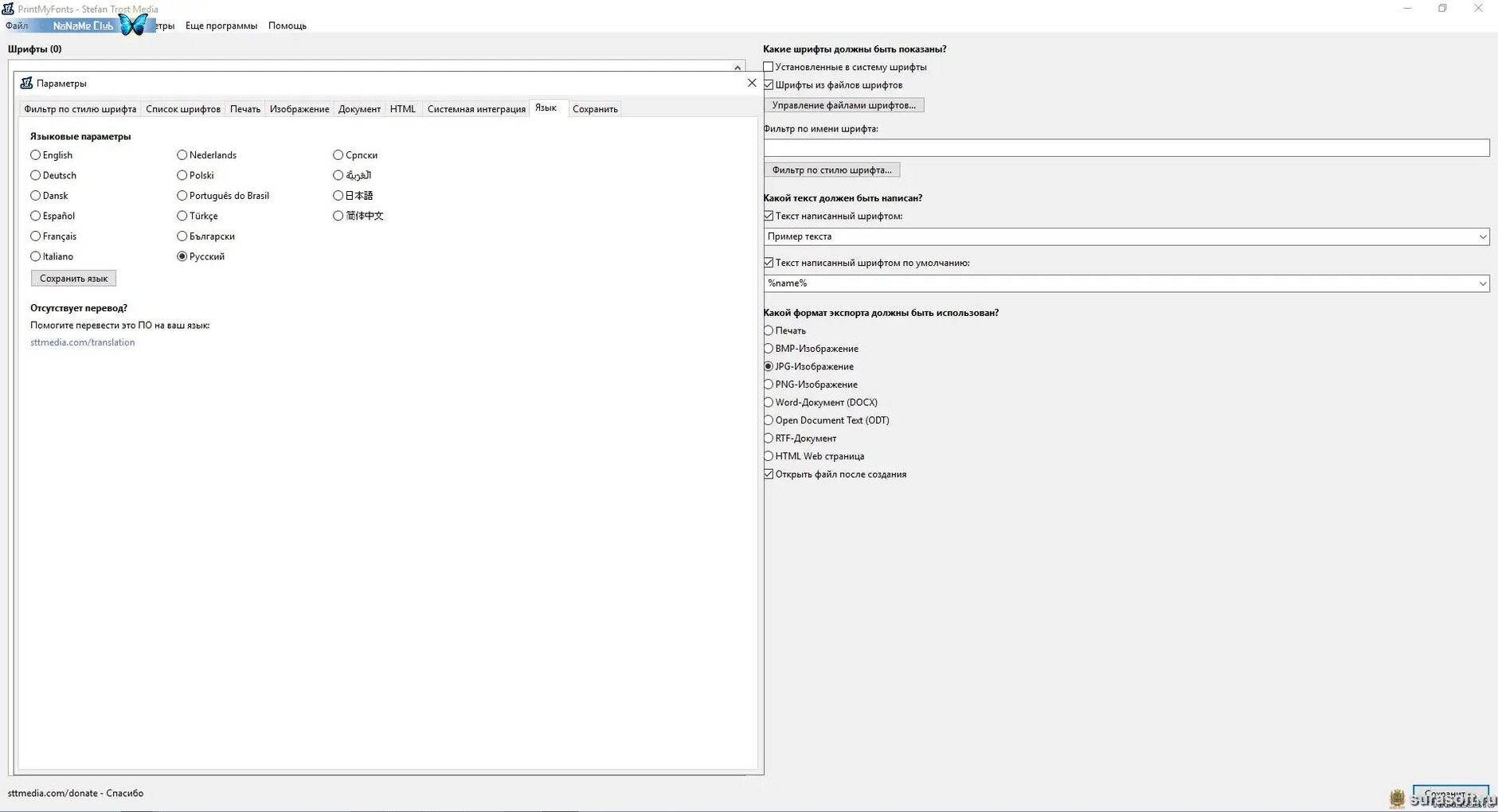Screen dimensions: 1498x812
Task: Click Управление файлами шрифтов button
Action: tap(844, 105)
